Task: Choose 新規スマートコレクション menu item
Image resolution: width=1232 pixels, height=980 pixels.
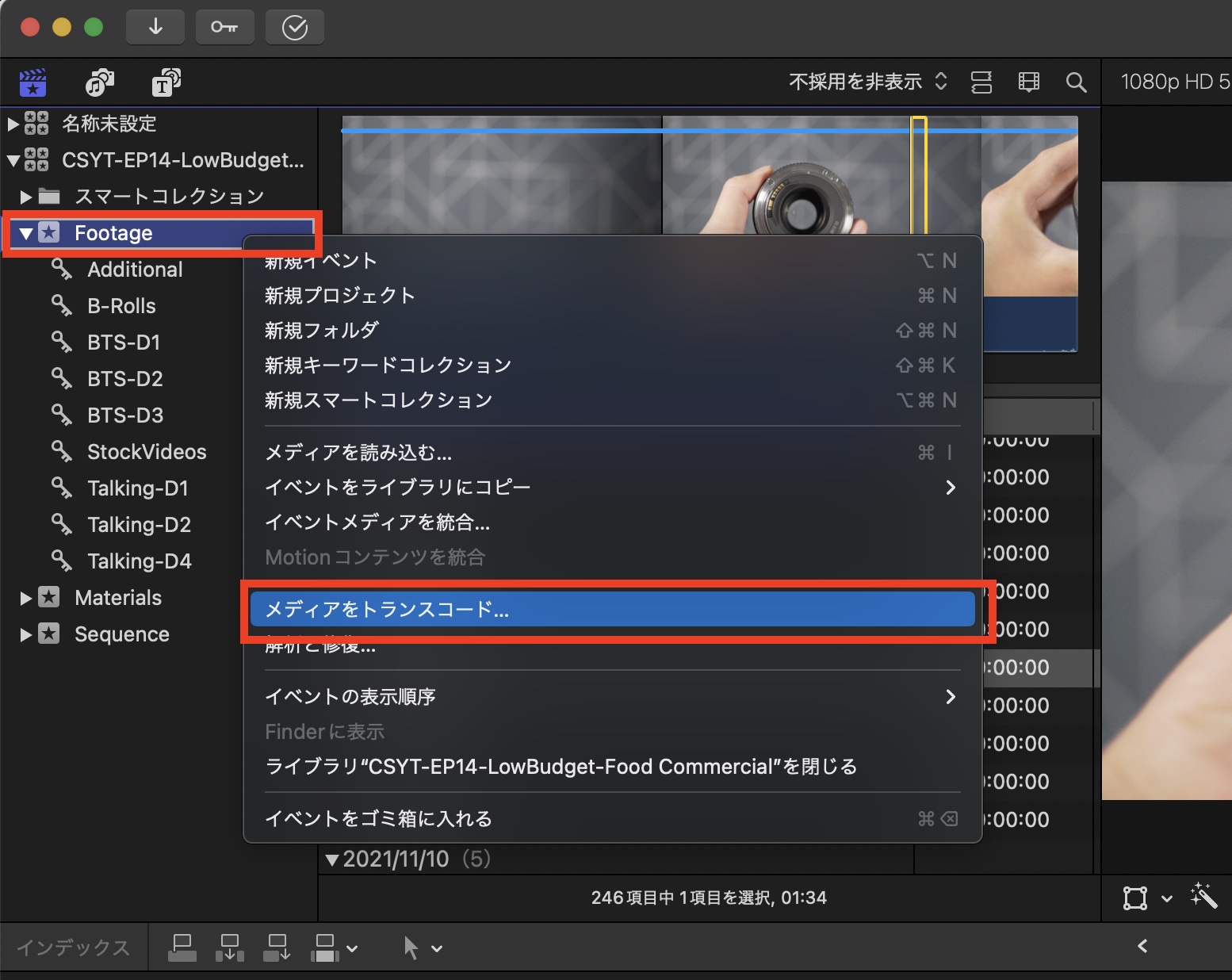Action: point(612,400)
